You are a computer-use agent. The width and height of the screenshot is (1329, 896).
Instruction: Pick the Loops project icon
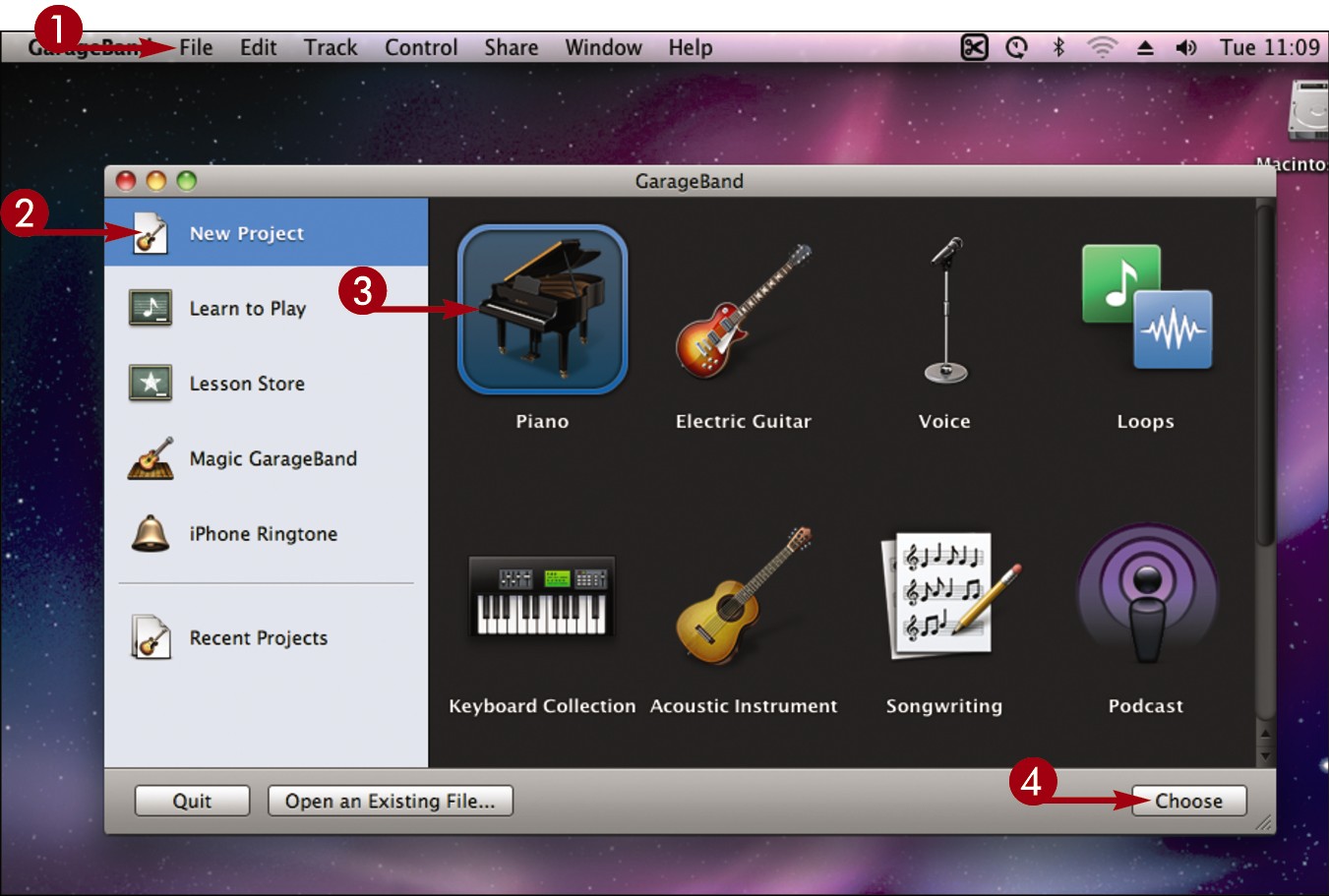coord(1147,306)
